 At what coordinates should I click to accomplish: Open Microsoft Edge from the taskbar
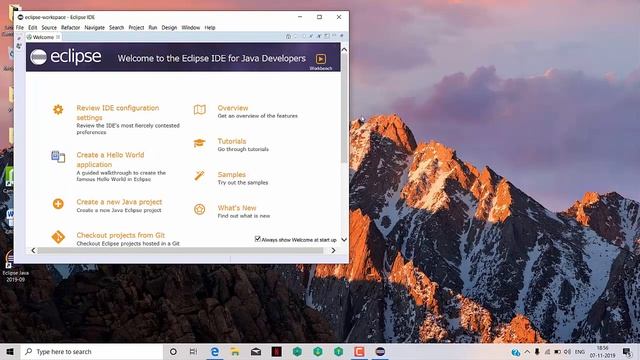[x=215, y=351]
